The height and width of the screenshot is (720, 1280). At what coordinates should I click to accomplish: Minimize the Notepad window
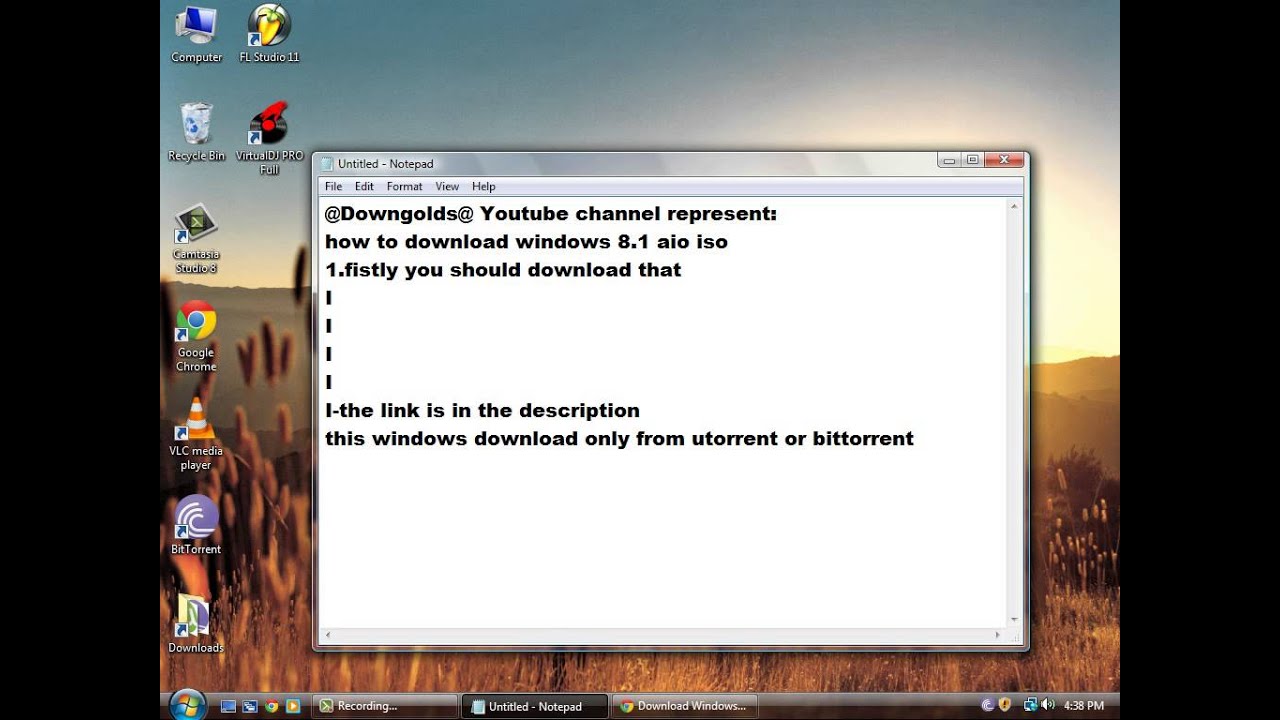[949, 160]
